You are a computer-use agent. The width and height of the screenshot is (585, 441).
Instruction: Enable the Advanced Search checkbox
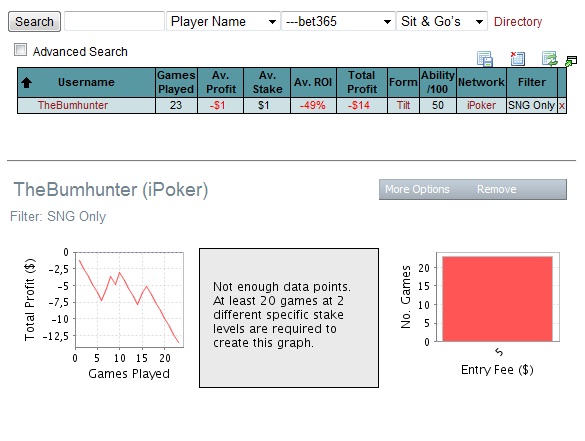point(20,50)
